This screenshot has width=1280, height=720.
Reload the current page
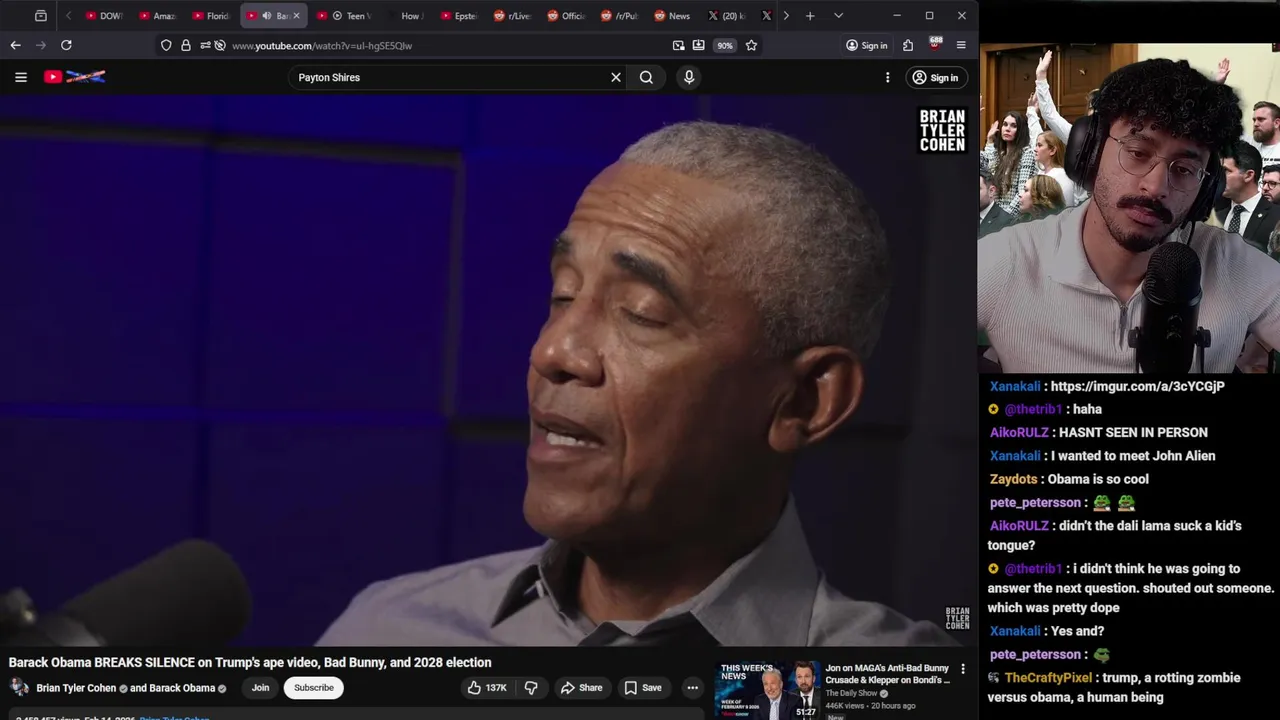(66, 45)
